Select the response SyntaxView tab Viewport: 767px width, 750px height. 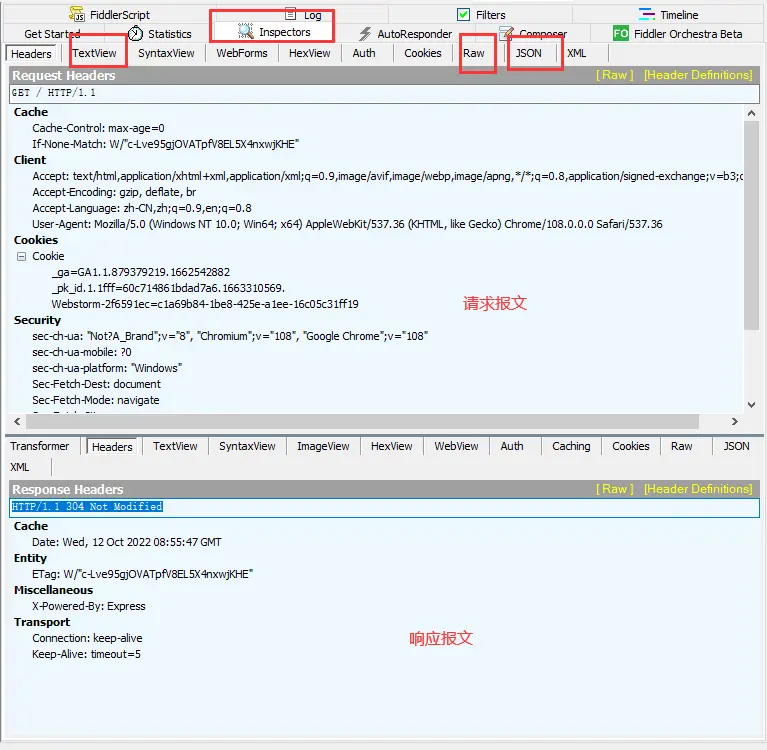(247, 446)
